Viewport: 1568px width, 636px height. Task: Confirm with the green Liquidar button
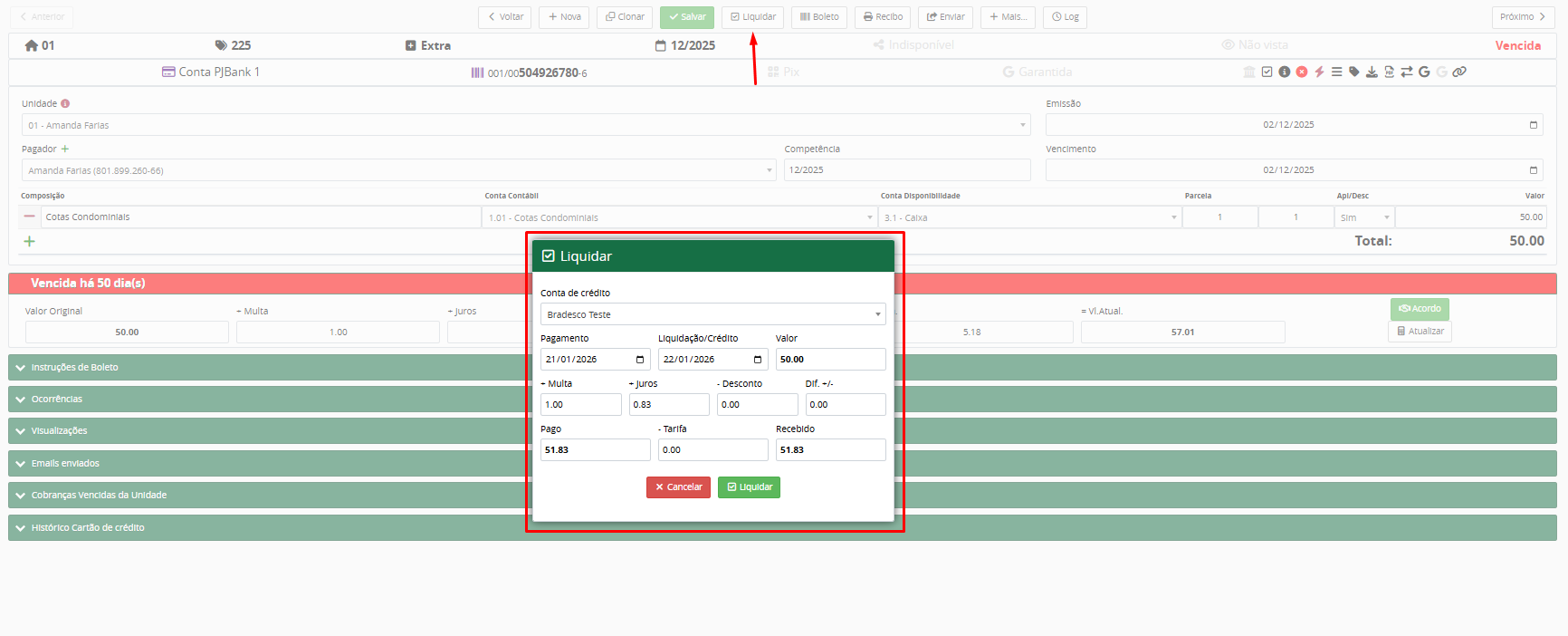click(x=749, y=487)
